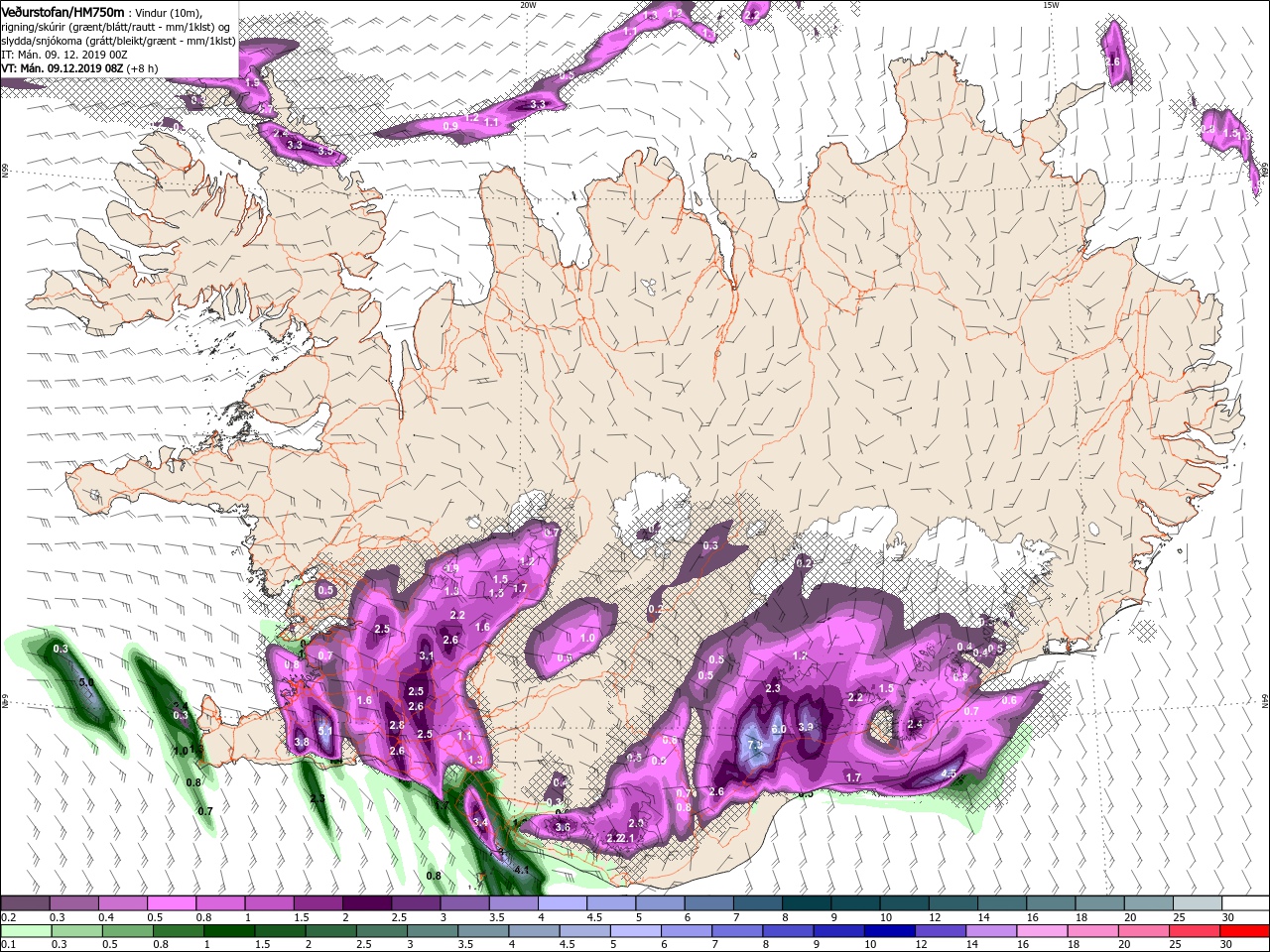Click the '20W' longitude label
Screen dimensions: 1270x952
point(528,5)
